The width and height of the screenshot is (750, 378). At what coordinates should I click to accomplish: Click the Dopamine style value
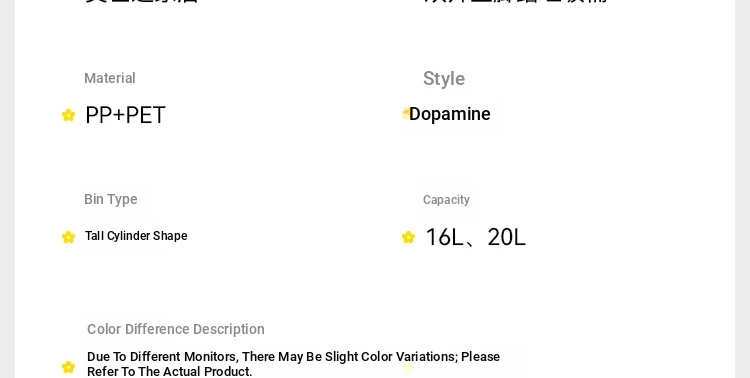click(450, 114)
